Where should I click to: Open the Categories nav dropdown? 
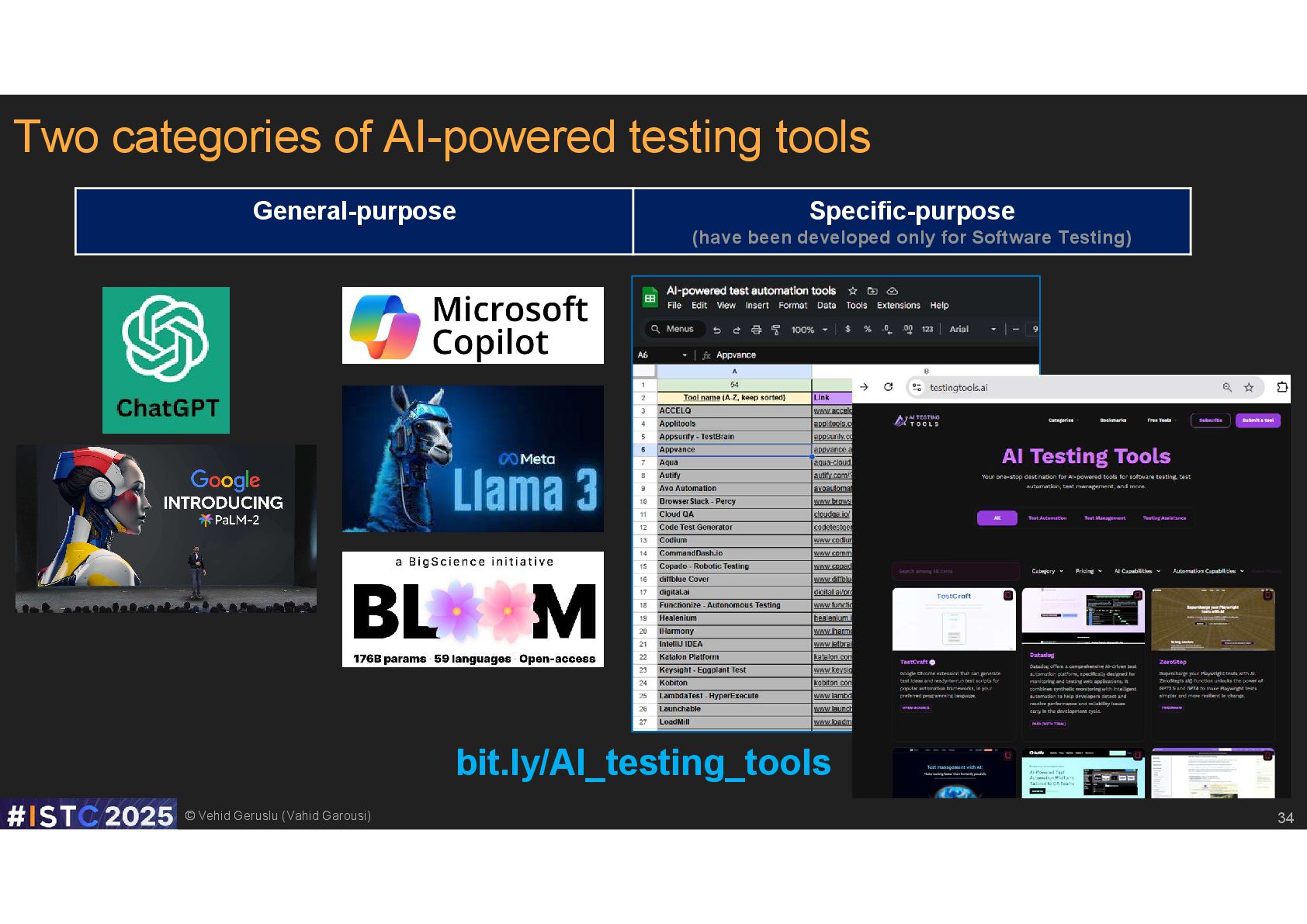[1063, 420]
